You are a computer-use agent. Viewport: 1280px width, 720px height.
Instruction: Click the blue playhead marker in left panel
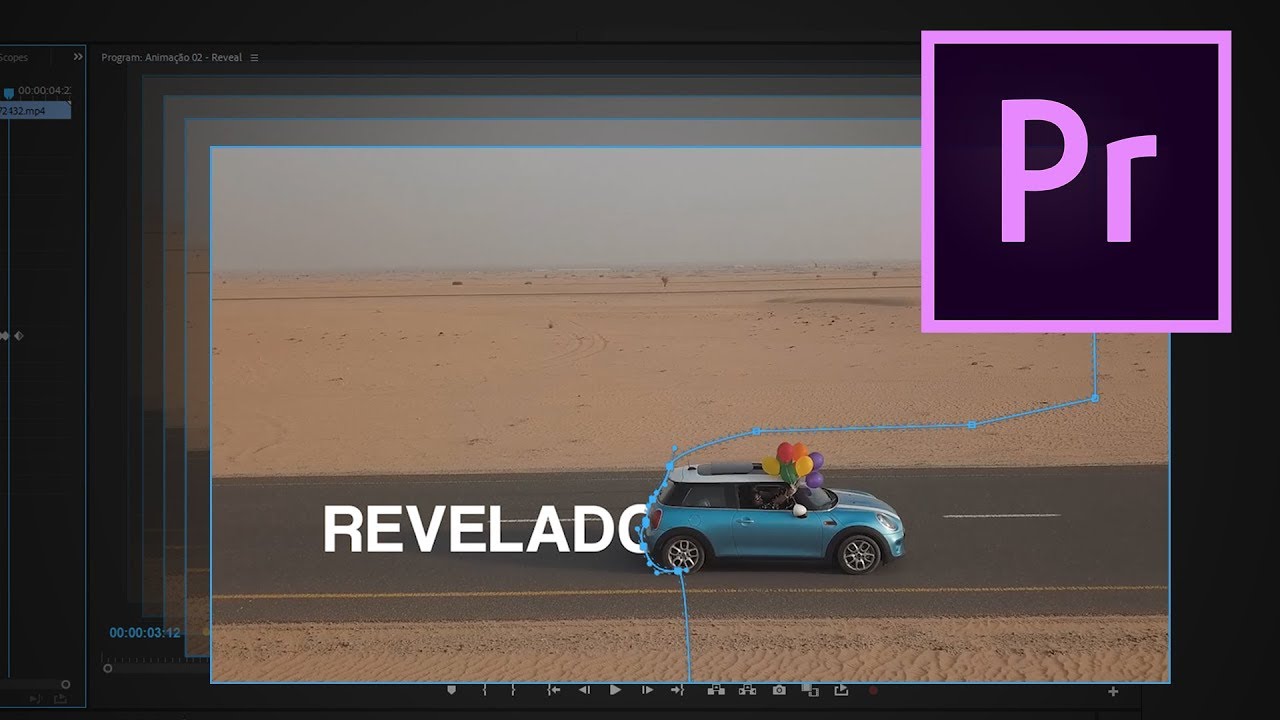point(9,93)
